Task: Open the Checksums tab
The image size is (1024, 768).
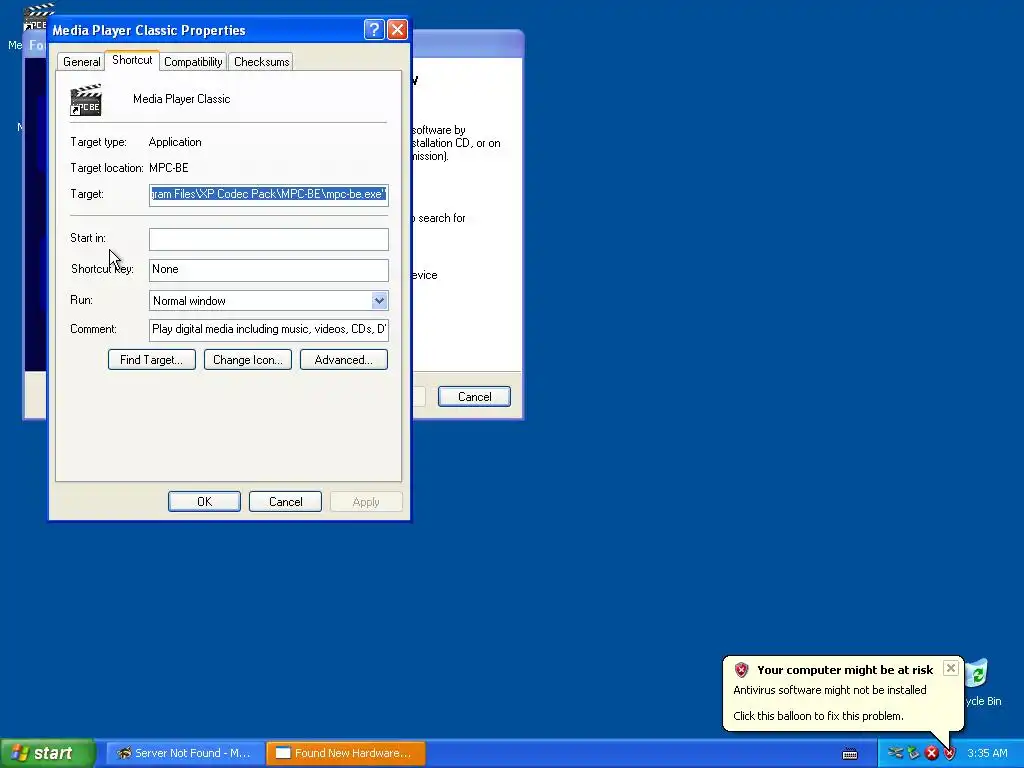Action: 261,61
